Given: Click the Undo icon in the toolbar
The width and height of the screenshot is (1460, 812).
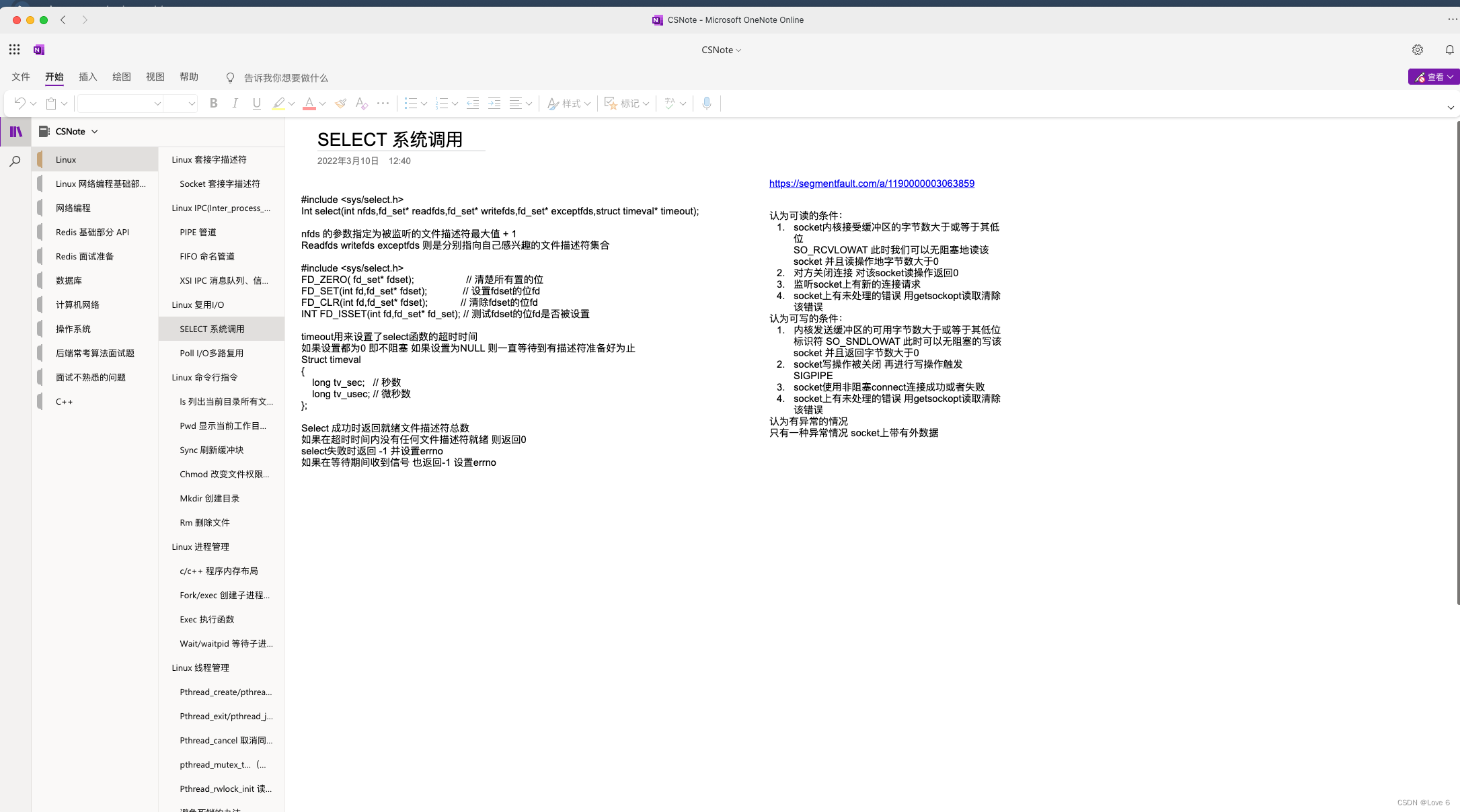Looking at the screenshot, I should pyautogui.click(x=20, y=103).
